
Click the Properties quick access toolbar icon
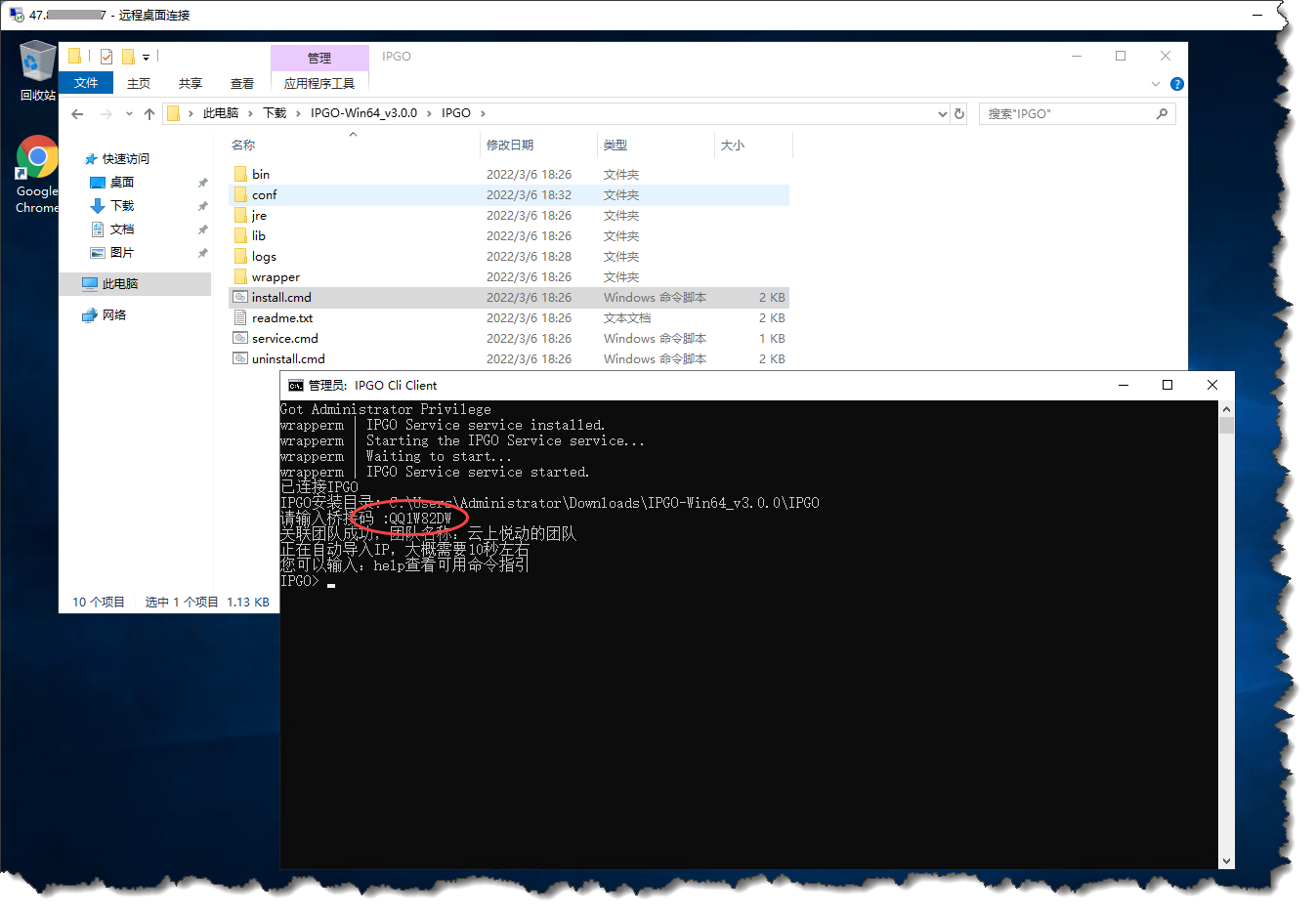pos(106,57)
